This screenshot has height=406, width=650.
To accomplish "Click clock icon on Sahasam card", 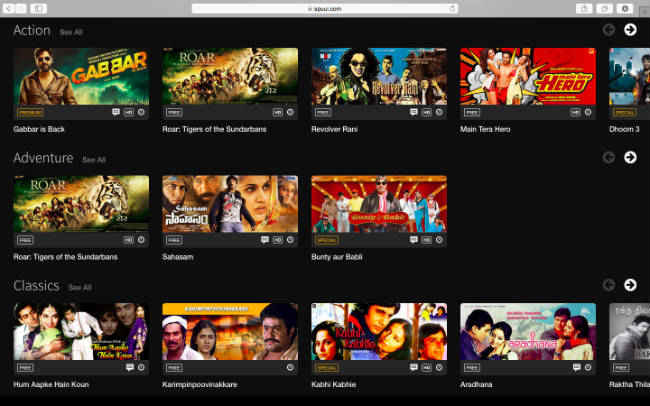I will [290, 240].
